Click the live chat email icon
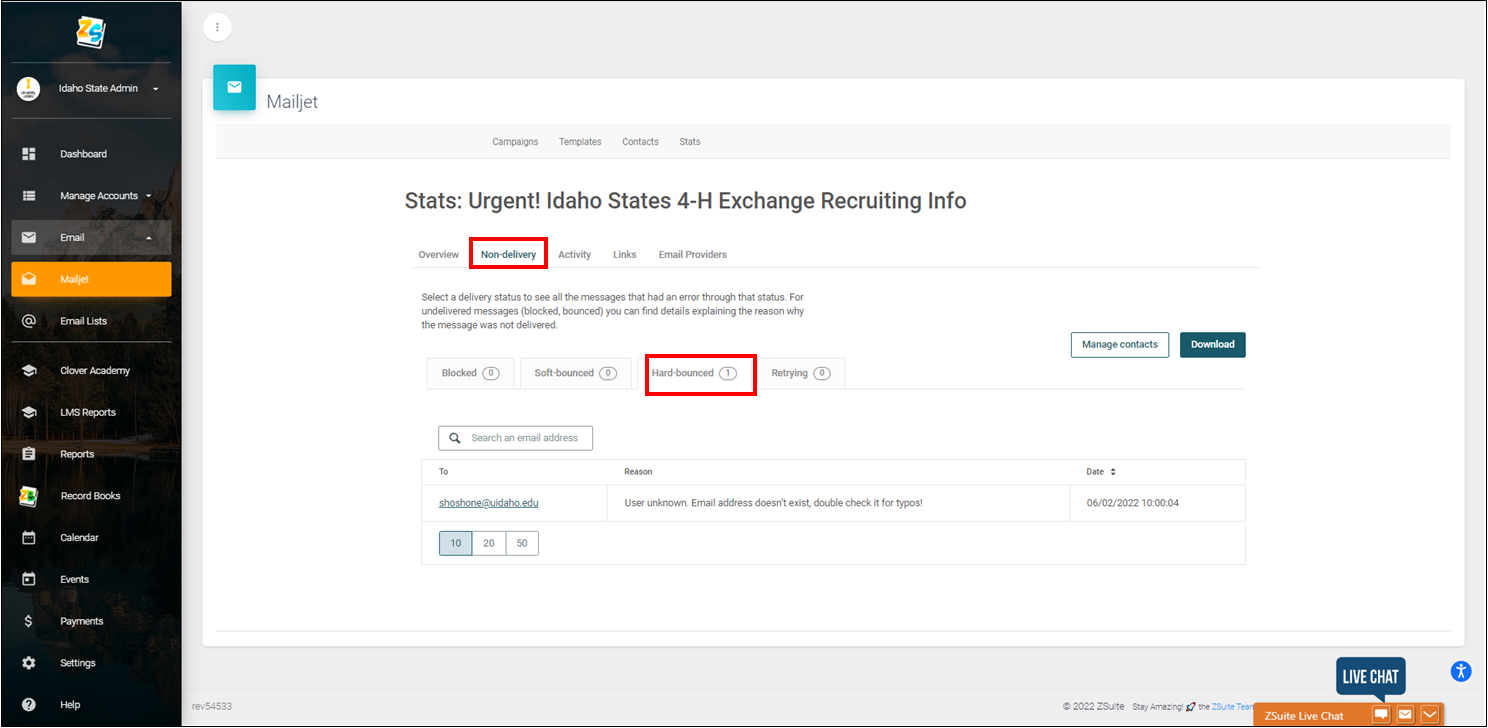The height and width of the screenshot is (728, 1488). (1405, 714)
